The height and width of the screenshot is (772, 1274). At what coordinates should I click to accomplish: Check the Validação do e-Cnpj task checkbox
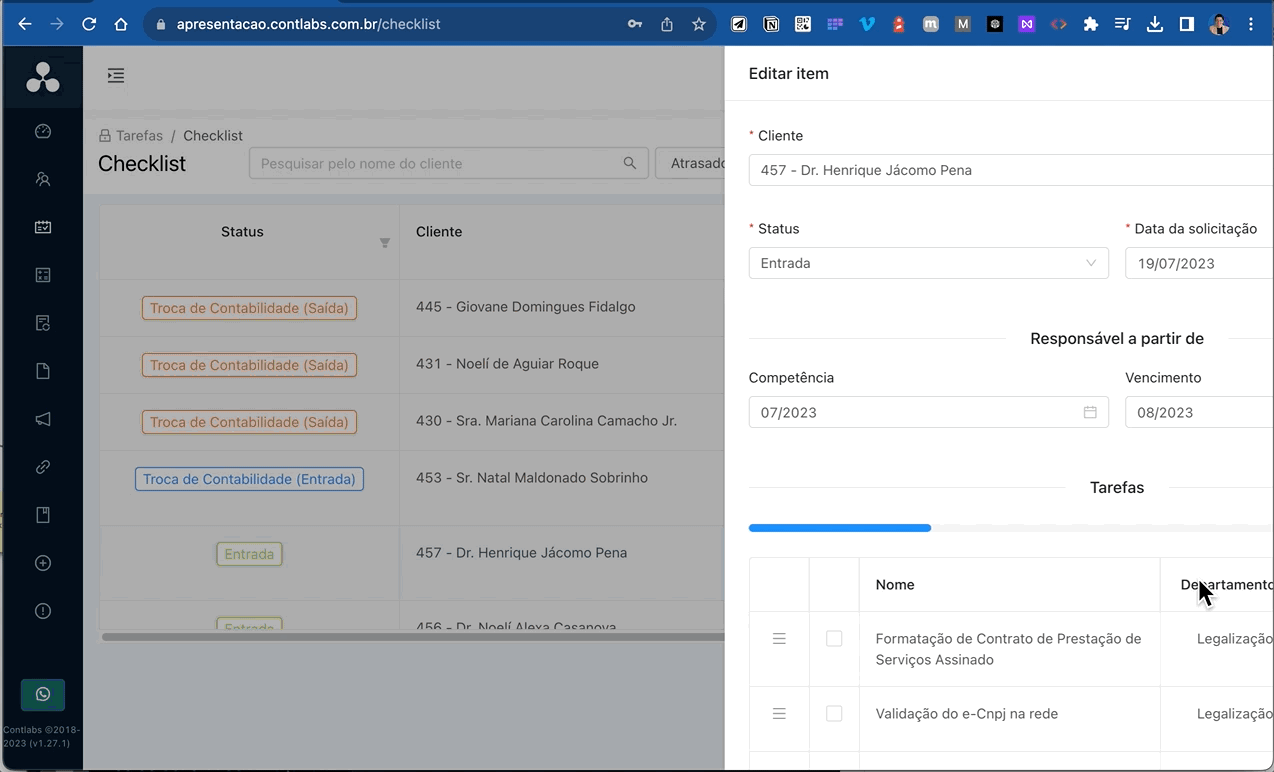point(834,713)
